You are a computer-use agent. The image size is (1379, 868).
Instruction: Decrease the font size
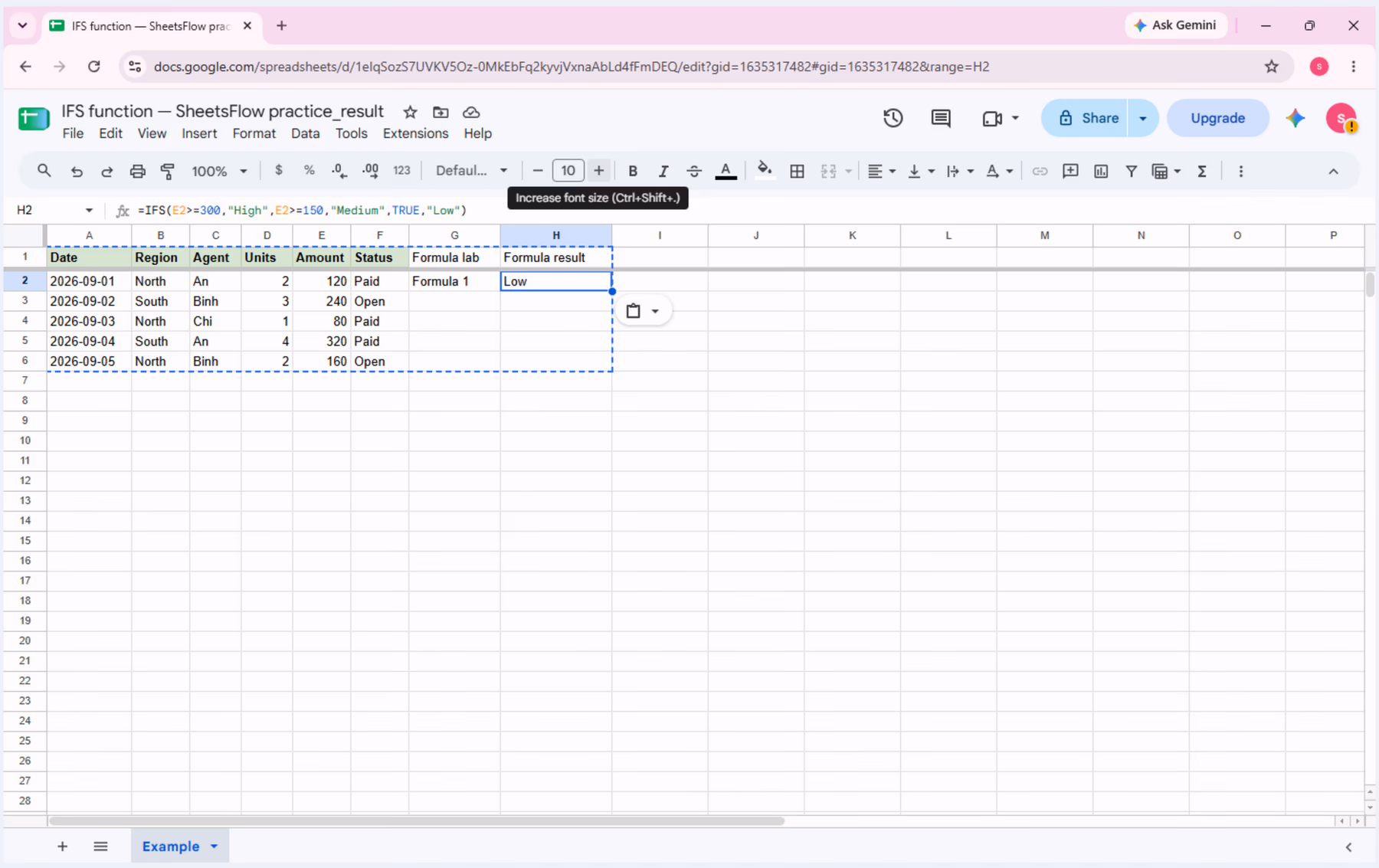(538, 171)
